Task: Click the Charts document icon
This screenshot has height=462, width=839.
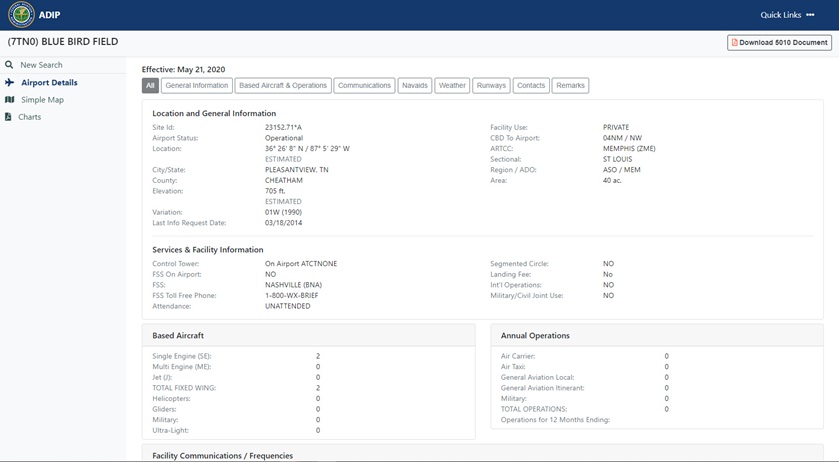Action: pyautogui.click(x=8, y=117)
